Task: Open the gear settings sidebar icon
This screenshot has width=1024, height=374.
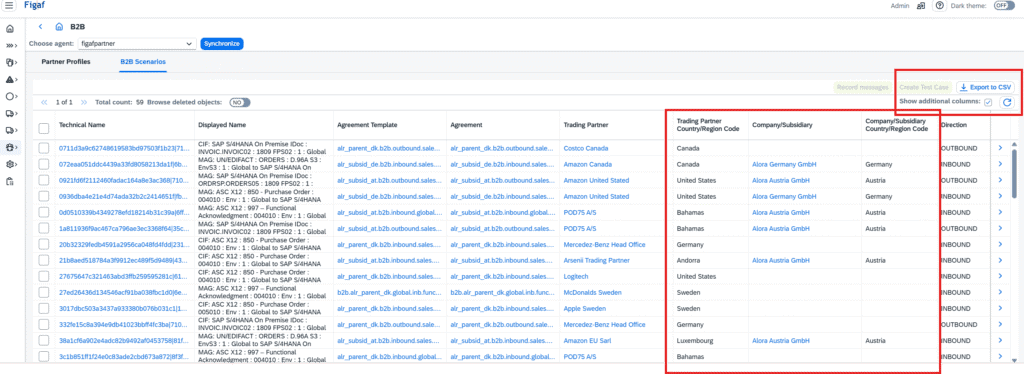Action: click(x=10, y=164)
